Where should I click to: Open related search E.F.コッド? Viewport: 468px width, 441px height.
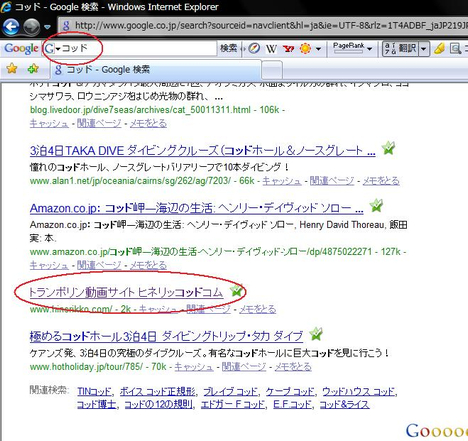292,405
